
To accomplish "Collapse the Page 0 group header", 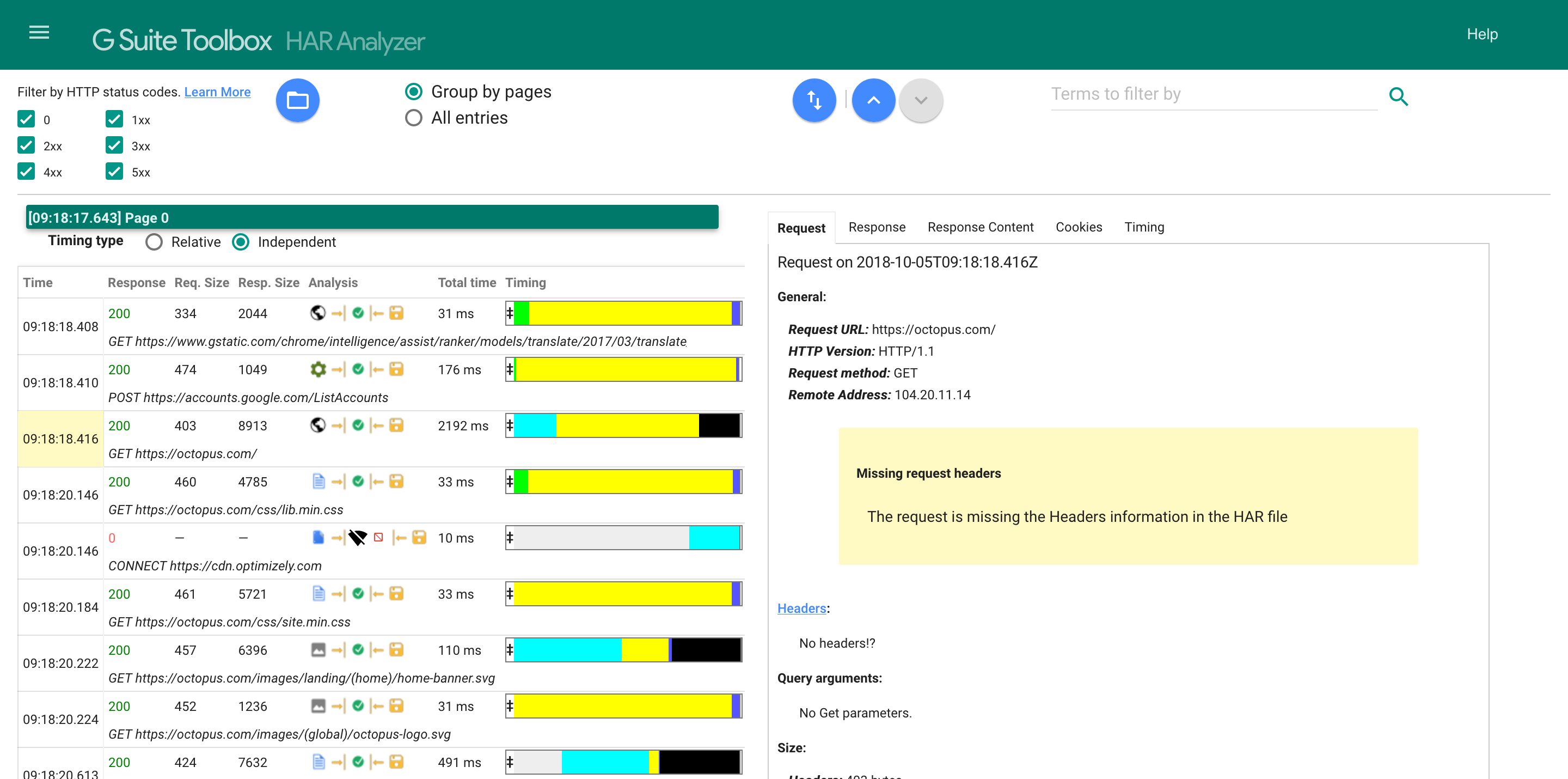I will [x=371, y=217].
